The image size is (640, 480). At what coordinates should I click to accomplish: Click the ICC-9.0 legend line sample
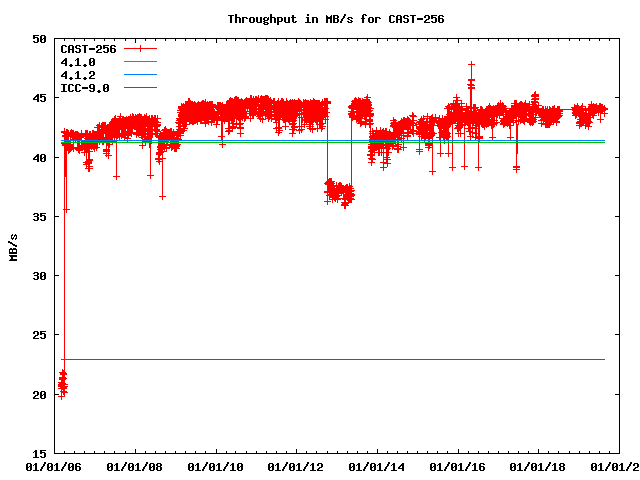click(141, 88)
